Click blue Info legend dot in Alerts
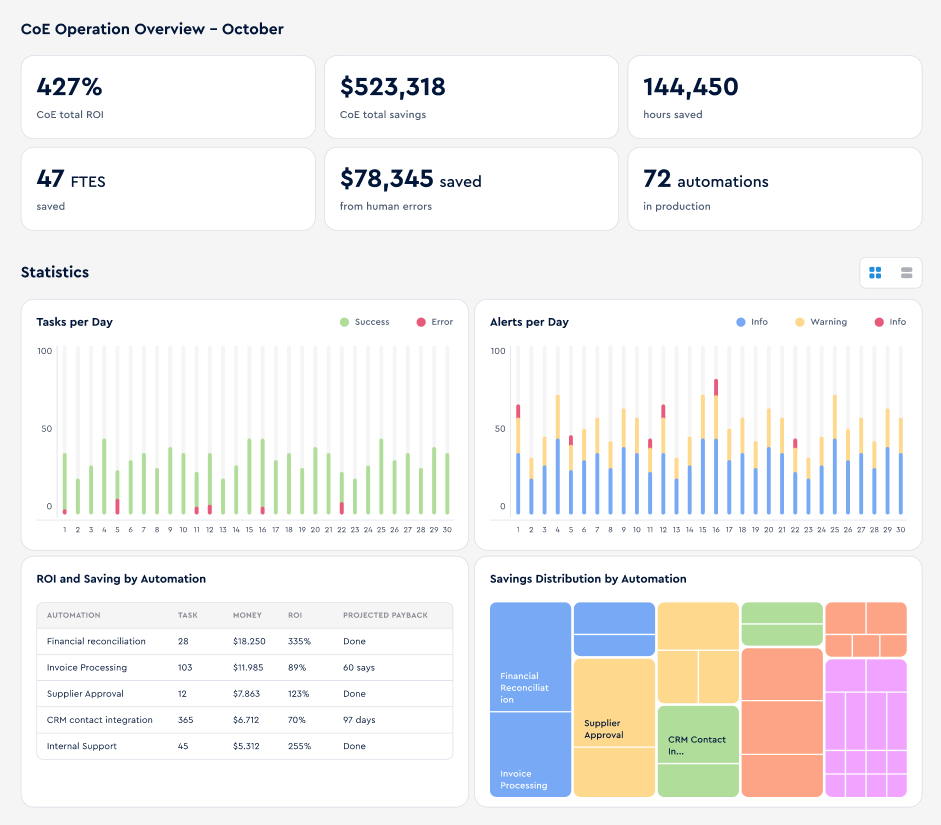 [741, 322]
